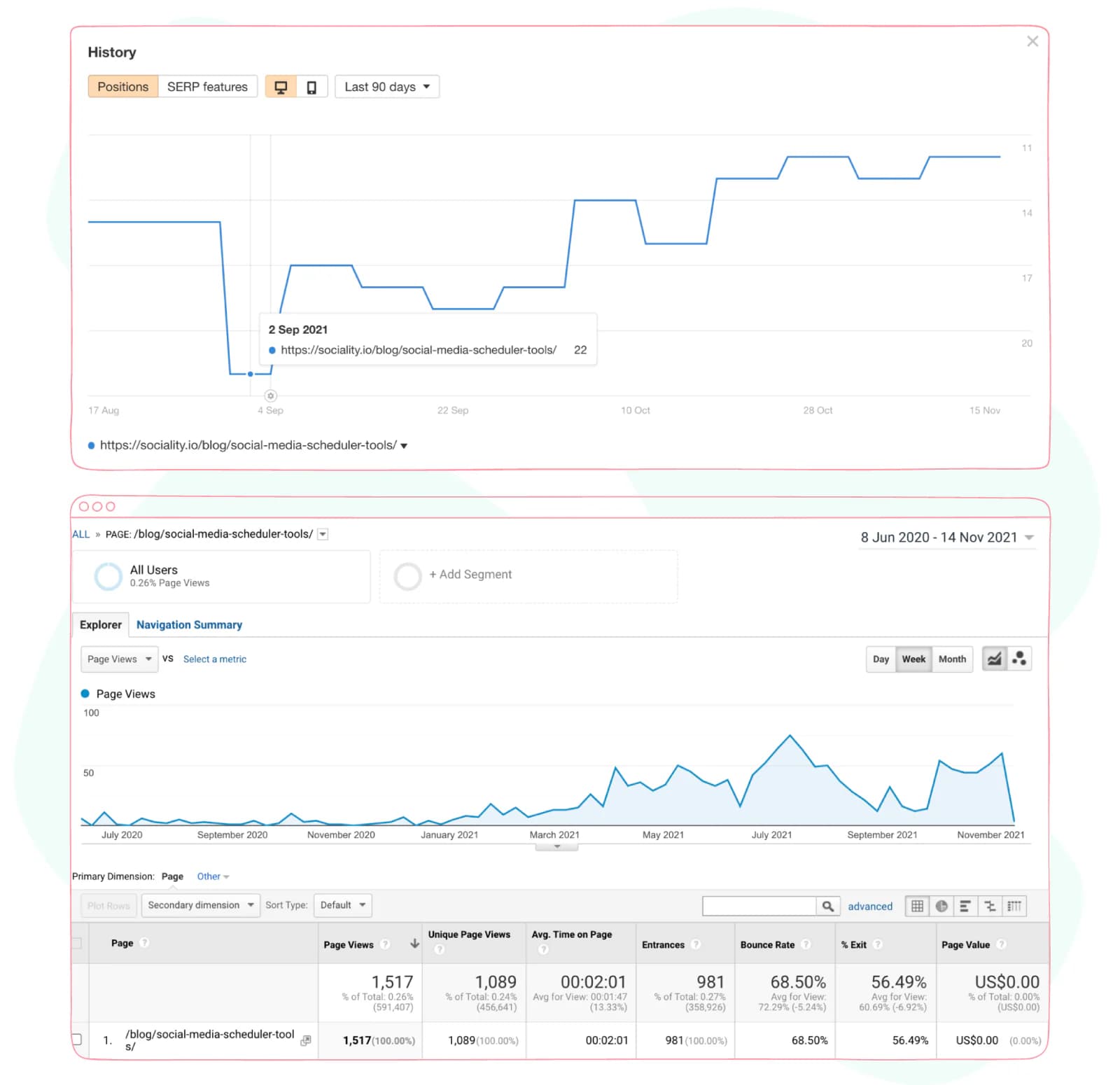Switch to the Positions tab
The image size is (1120, 1085).
click(x=122, y=87)
